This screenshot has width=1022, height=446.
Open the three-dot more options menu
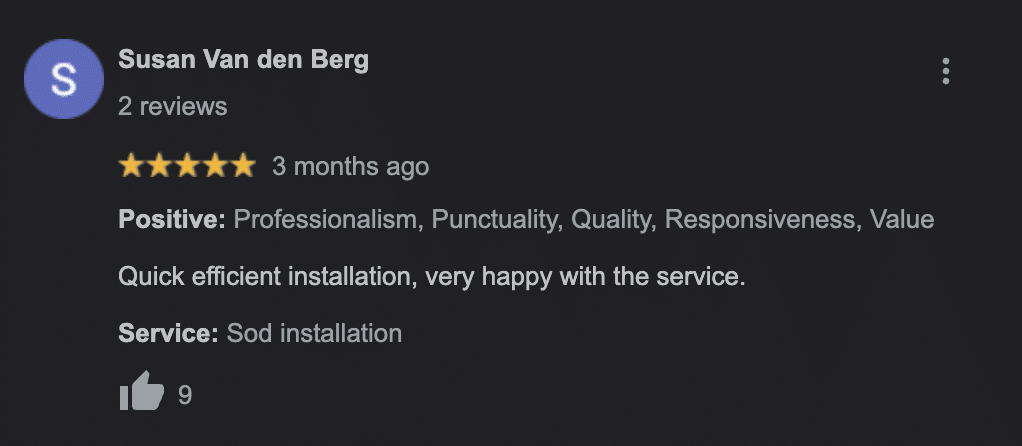[x=945, y=71]
